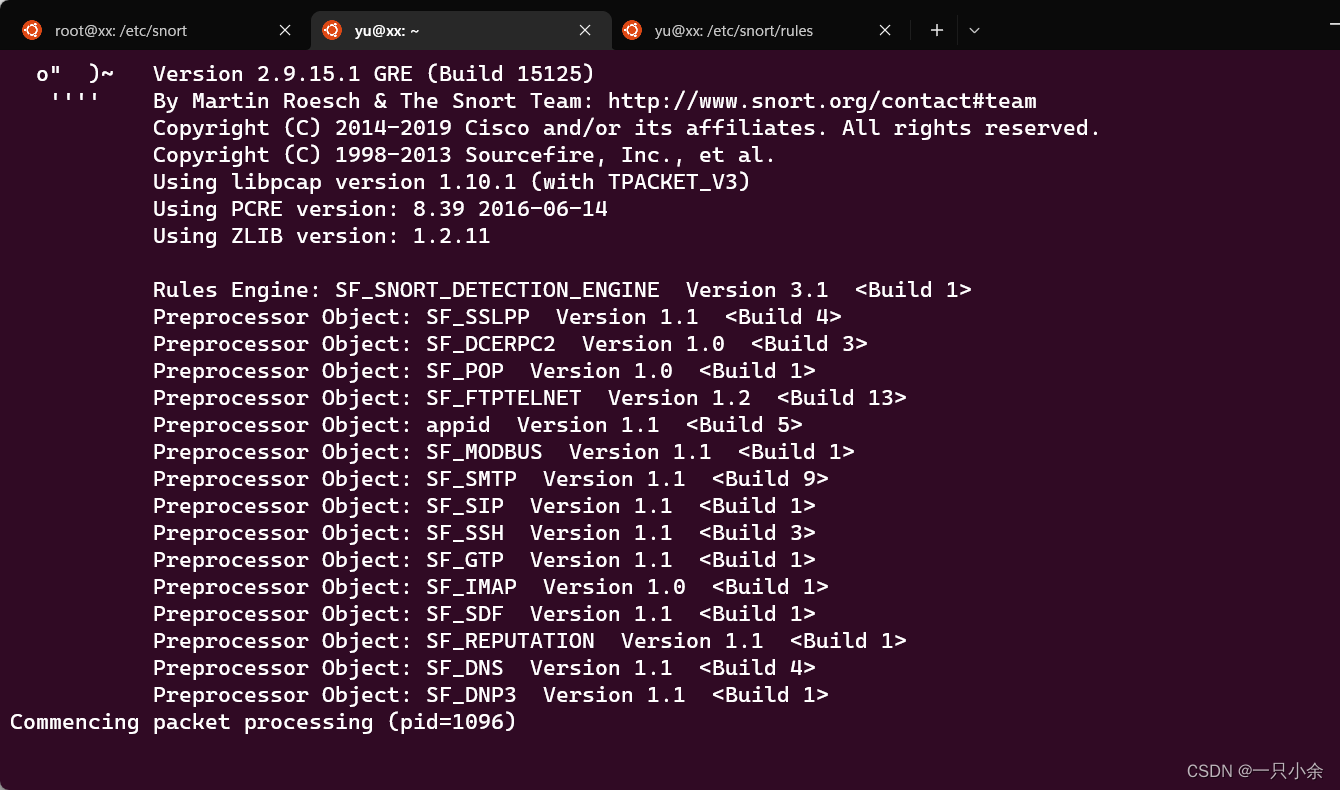The width and height of the screenshot is (1340, 790).
Task: Click the snort.org contact#team URL
Action: (822, 101)
